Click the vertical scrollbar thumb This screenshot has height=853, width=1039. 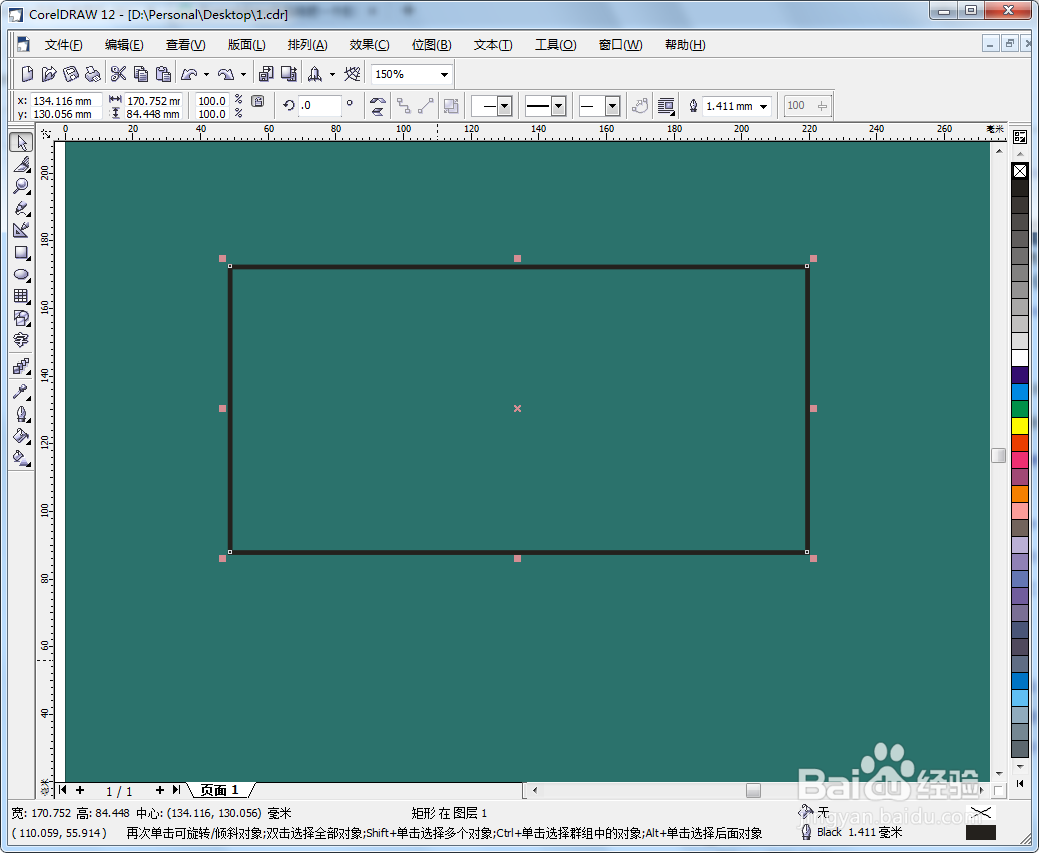pyautogui.click(x=999, y=455)
